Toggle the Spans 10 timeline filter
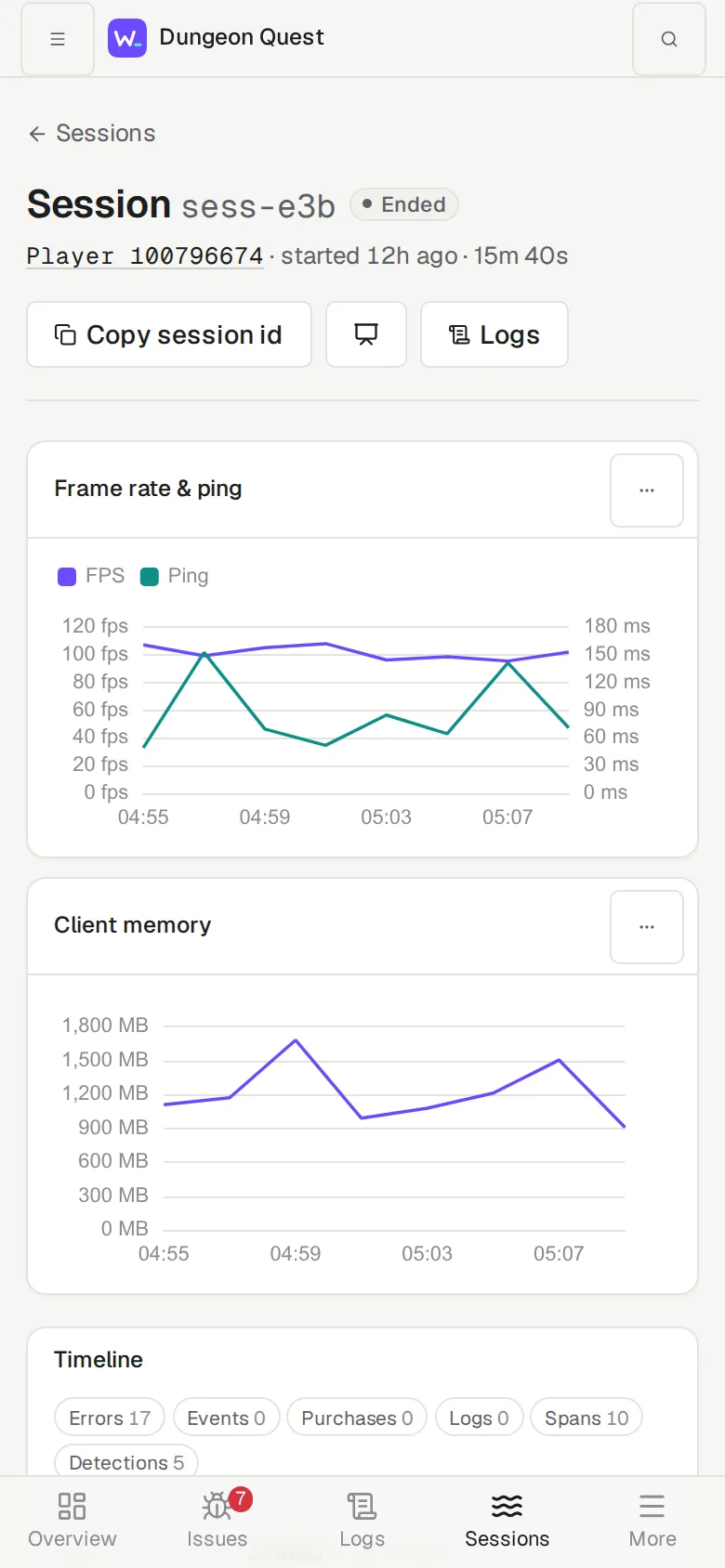Viewport: 725px width, 1568px height. pyautogui.click(x=587, y=1418)
